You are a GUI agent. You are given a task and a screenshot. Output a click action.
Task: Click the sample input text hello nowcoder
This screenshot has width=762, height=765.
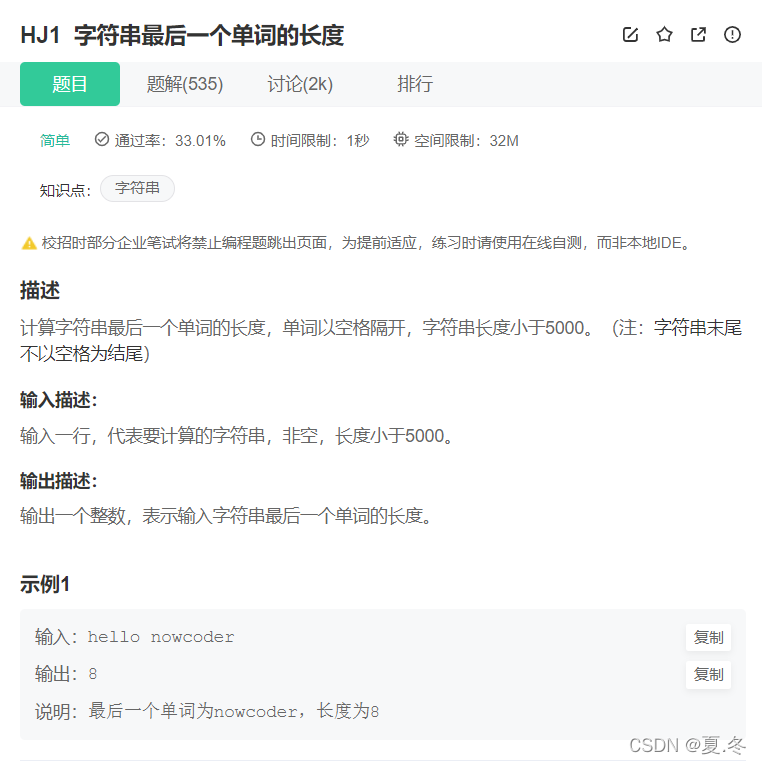tap(161, 637)
